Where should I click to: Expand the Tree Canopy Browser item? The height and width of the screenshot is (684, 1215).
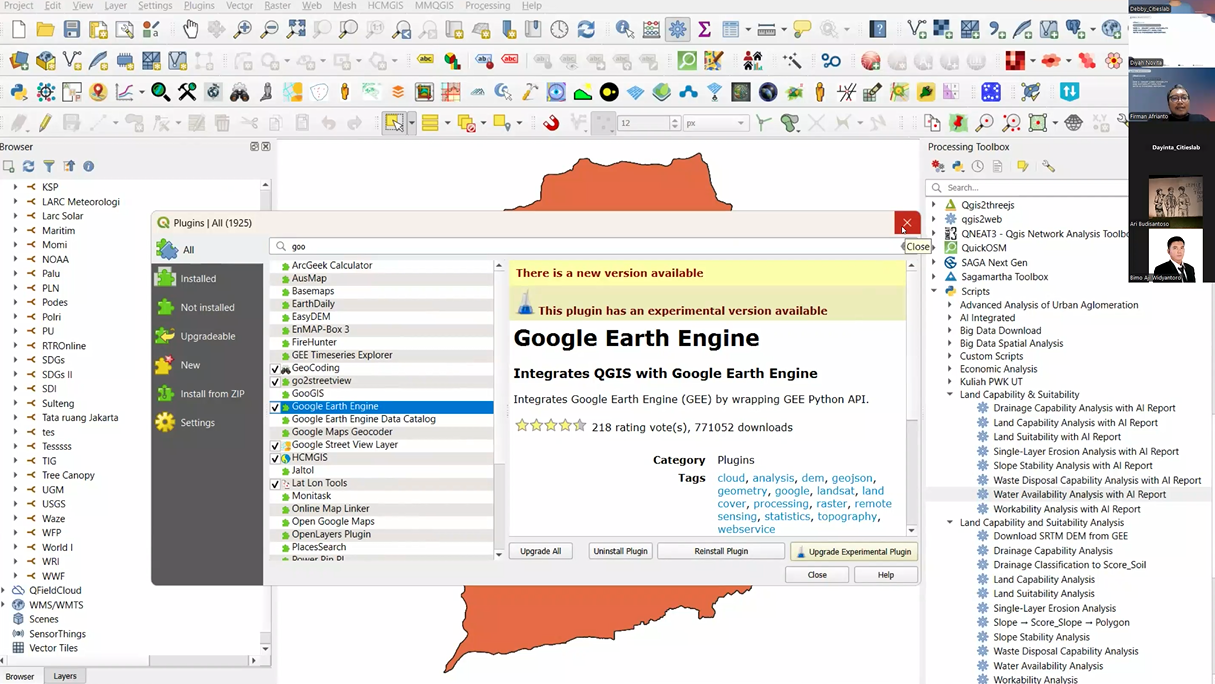coord(15,475)
